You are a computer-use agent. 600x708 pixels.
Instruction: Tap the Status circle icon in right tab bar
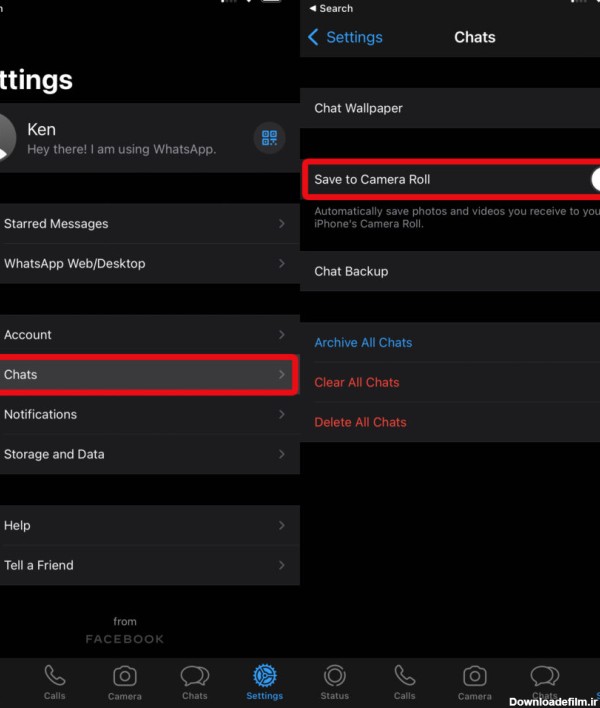tap(335, 677)
